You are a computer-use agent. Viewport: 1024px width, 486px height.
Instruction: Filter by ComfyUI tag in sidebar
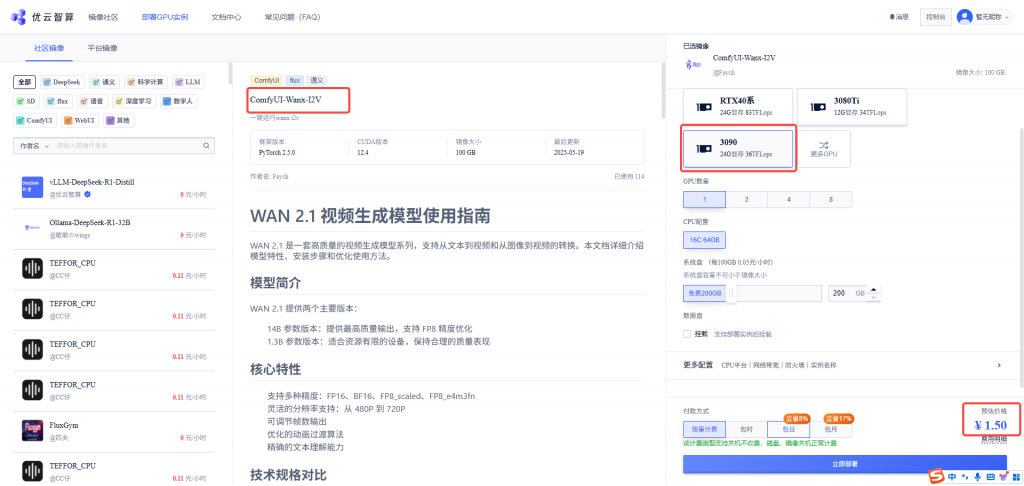click(35, 121)
